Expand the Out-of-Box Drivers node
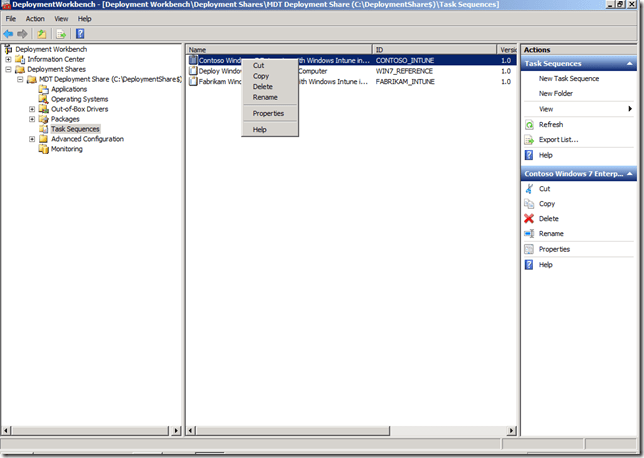The width and height of the screenshot is (644, 458). point(32,109)
